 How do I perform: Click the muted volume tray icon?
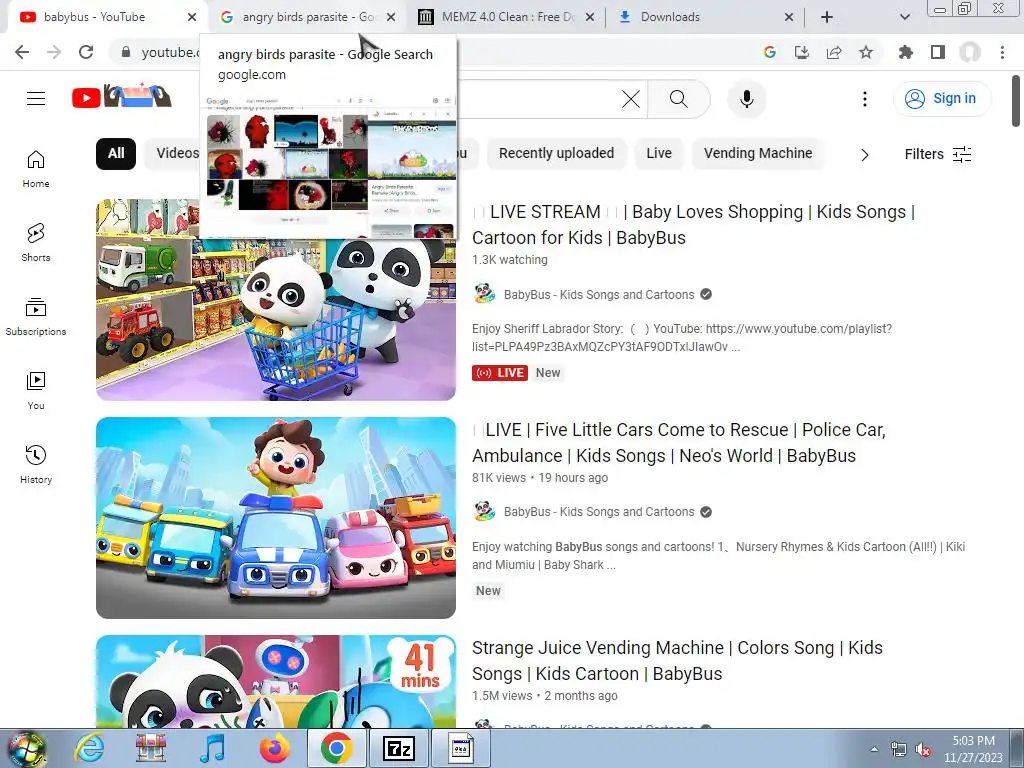923,750
